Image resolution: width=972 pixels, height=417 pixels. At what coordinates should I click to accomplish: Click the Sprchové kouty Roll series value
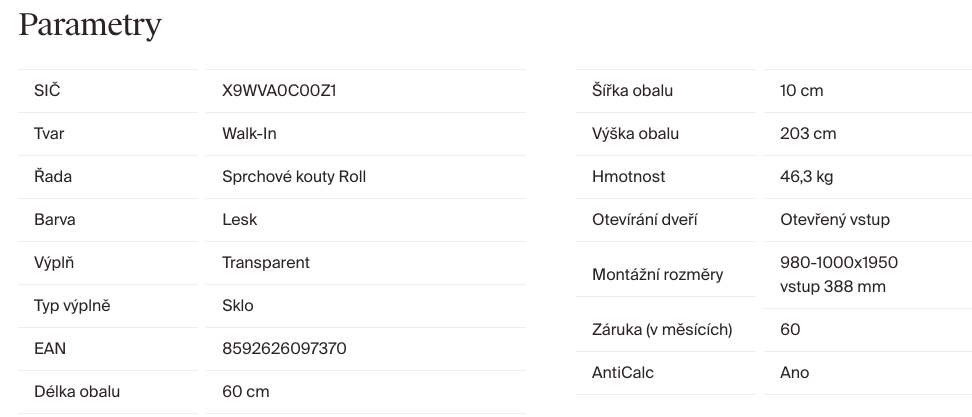click(294, 177)
